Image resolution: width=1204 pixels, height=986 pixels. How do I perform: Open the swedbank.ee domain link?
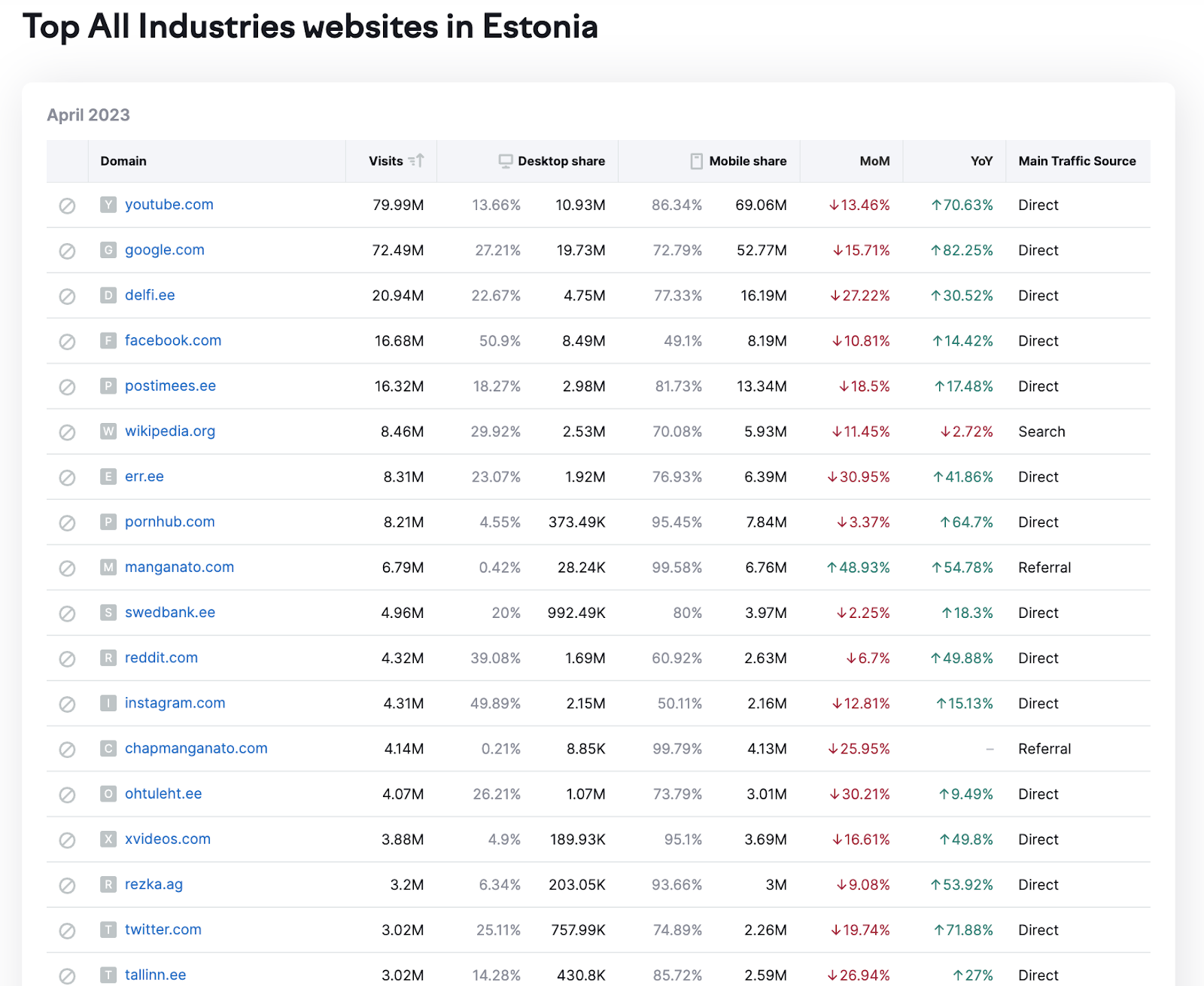pos(170,613)
